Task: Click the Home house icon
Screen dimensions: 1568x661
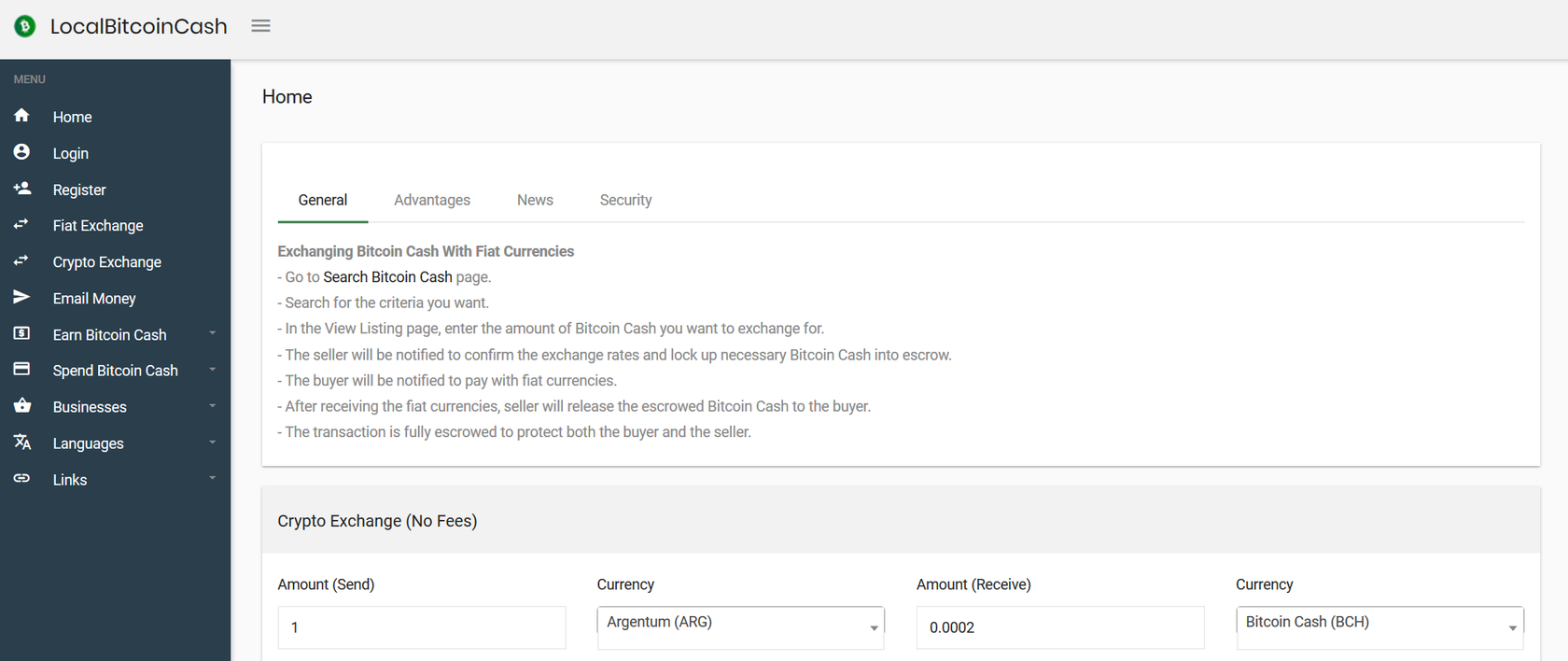Action: point(21,116)
